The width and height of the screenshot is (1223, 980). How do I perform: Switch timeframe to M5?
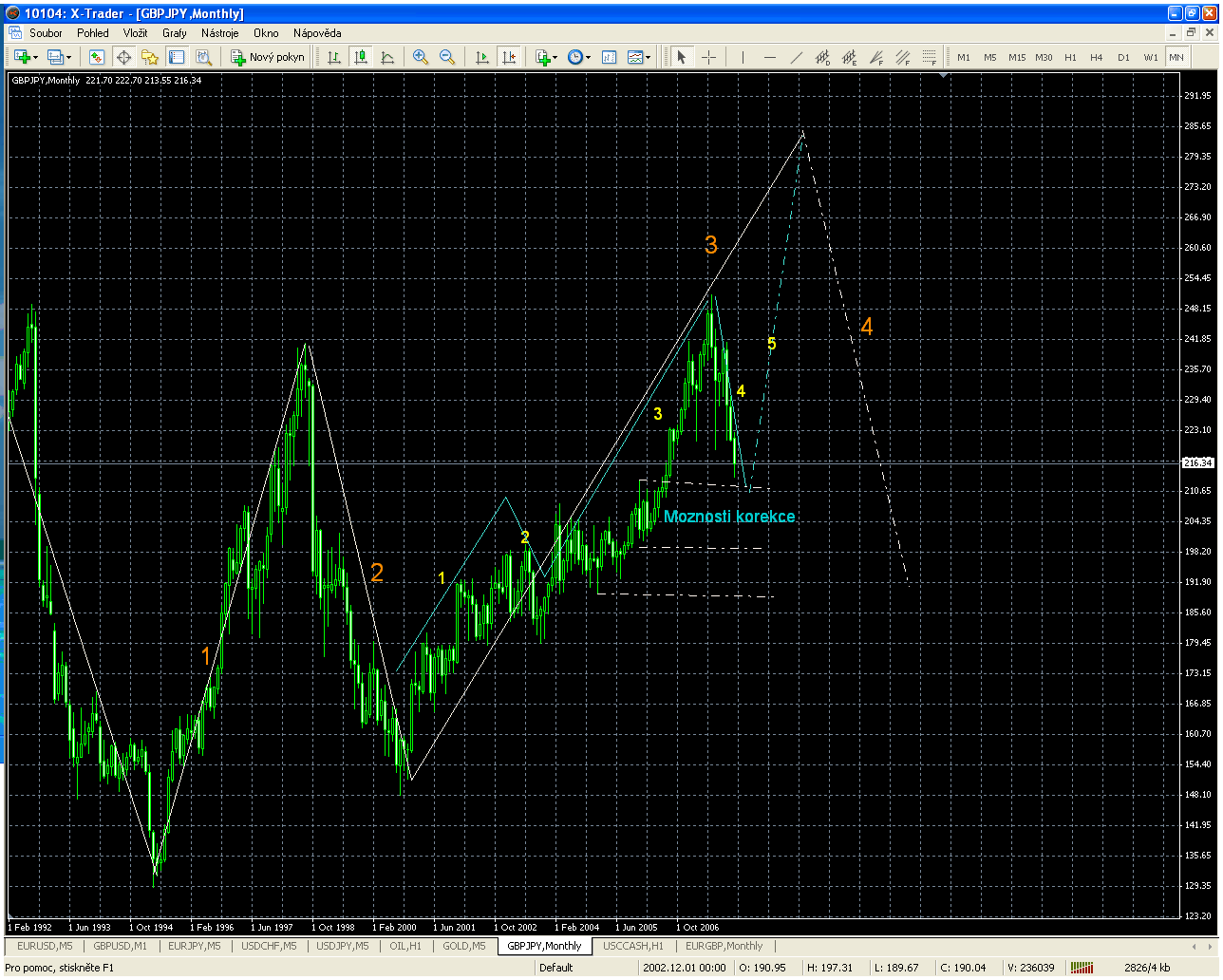990,57
